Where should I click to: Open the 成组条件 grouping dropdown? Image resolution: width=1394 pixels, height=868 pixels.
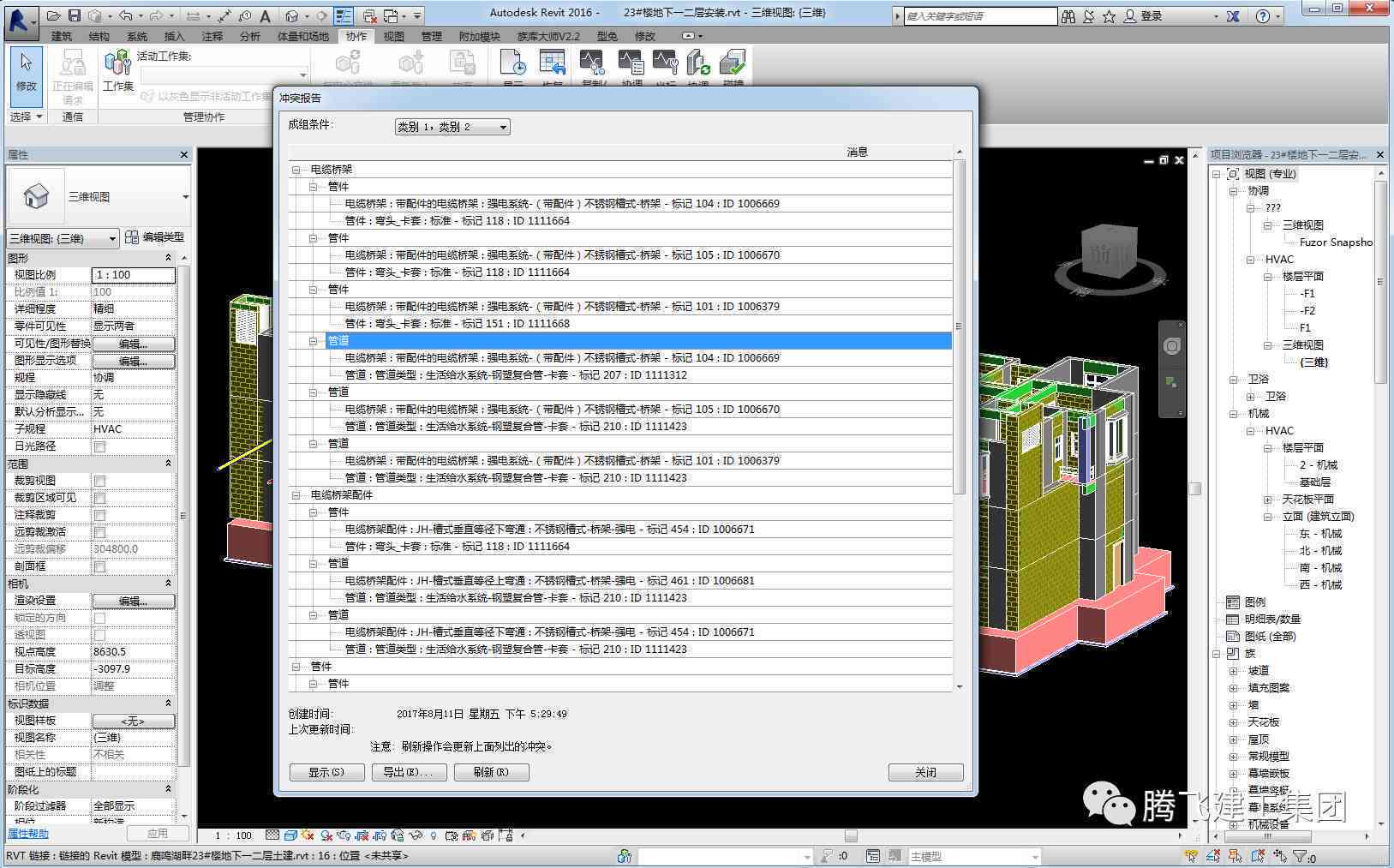click(x=452, y=127)
